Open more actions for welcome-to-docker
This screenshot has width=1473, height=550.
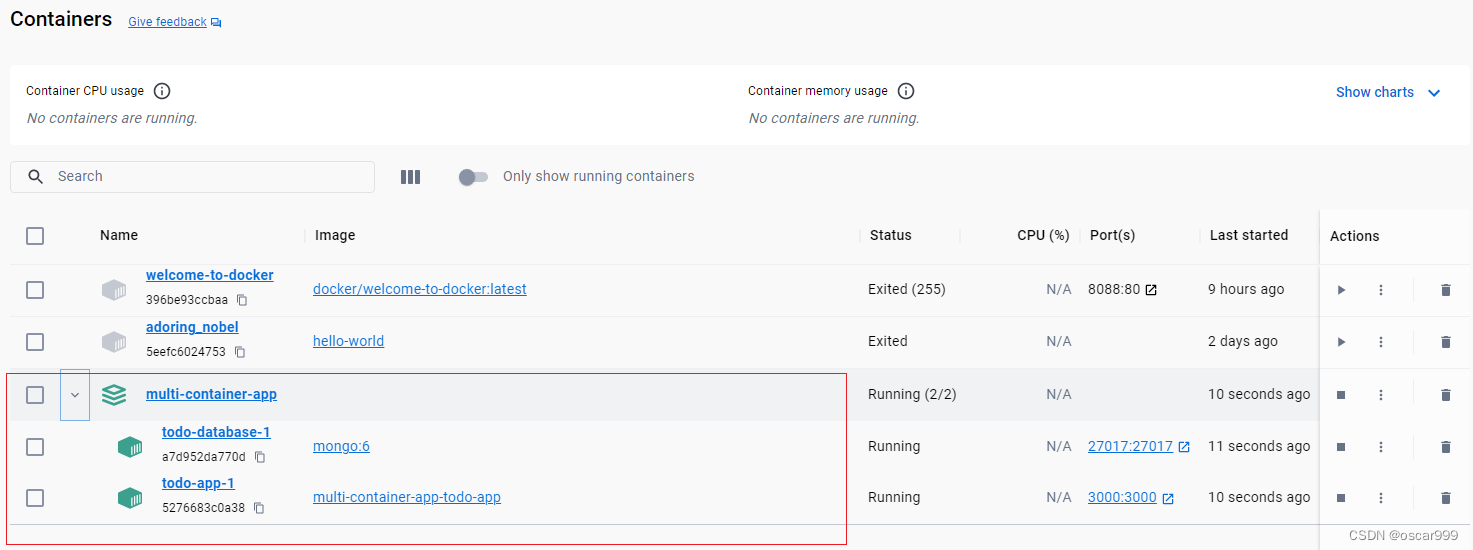tap(1381, 290)
